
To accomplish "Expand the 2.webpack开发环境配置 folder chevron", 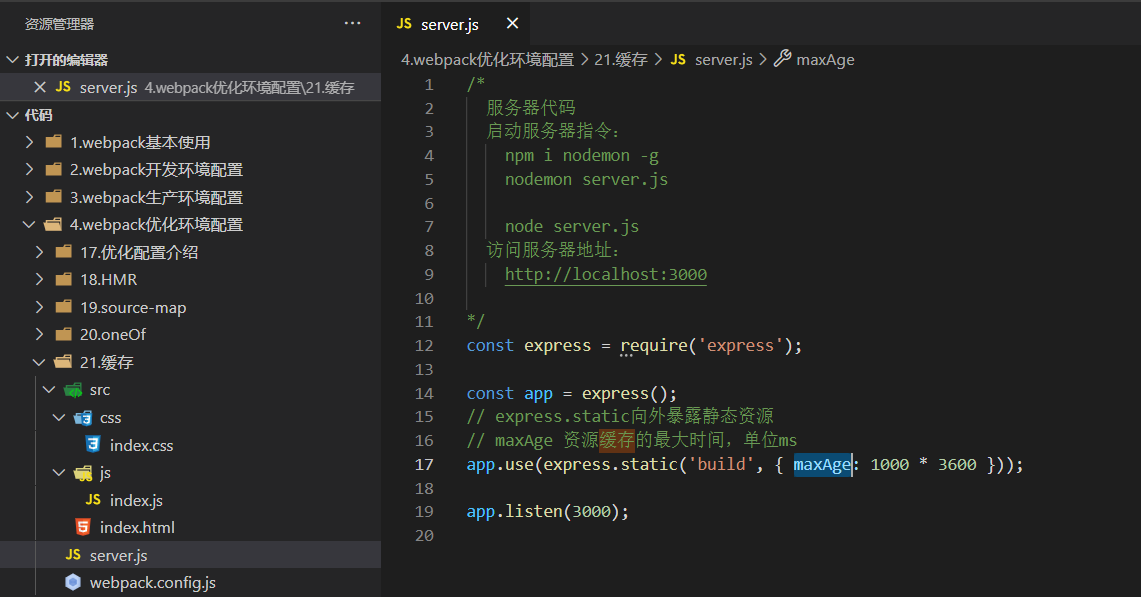I will (29, 170).
